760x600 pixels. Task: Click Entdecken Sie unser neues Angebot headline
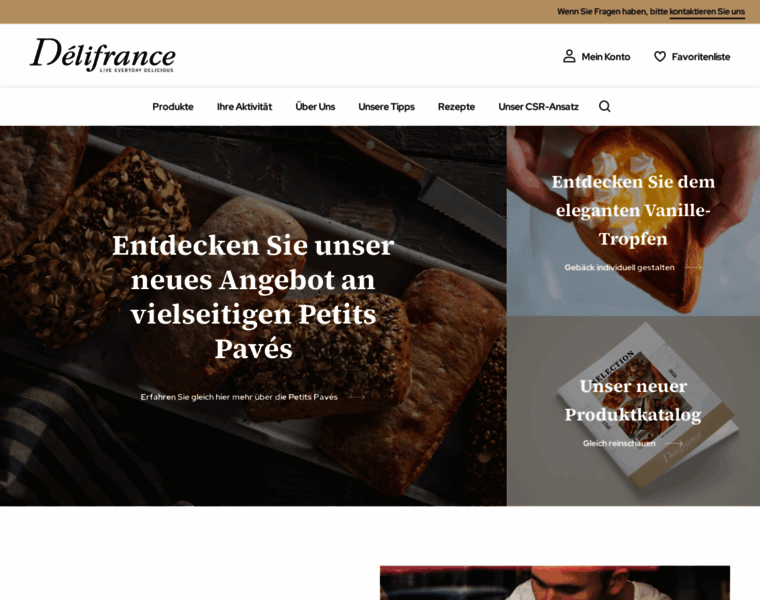click(253, 297)
